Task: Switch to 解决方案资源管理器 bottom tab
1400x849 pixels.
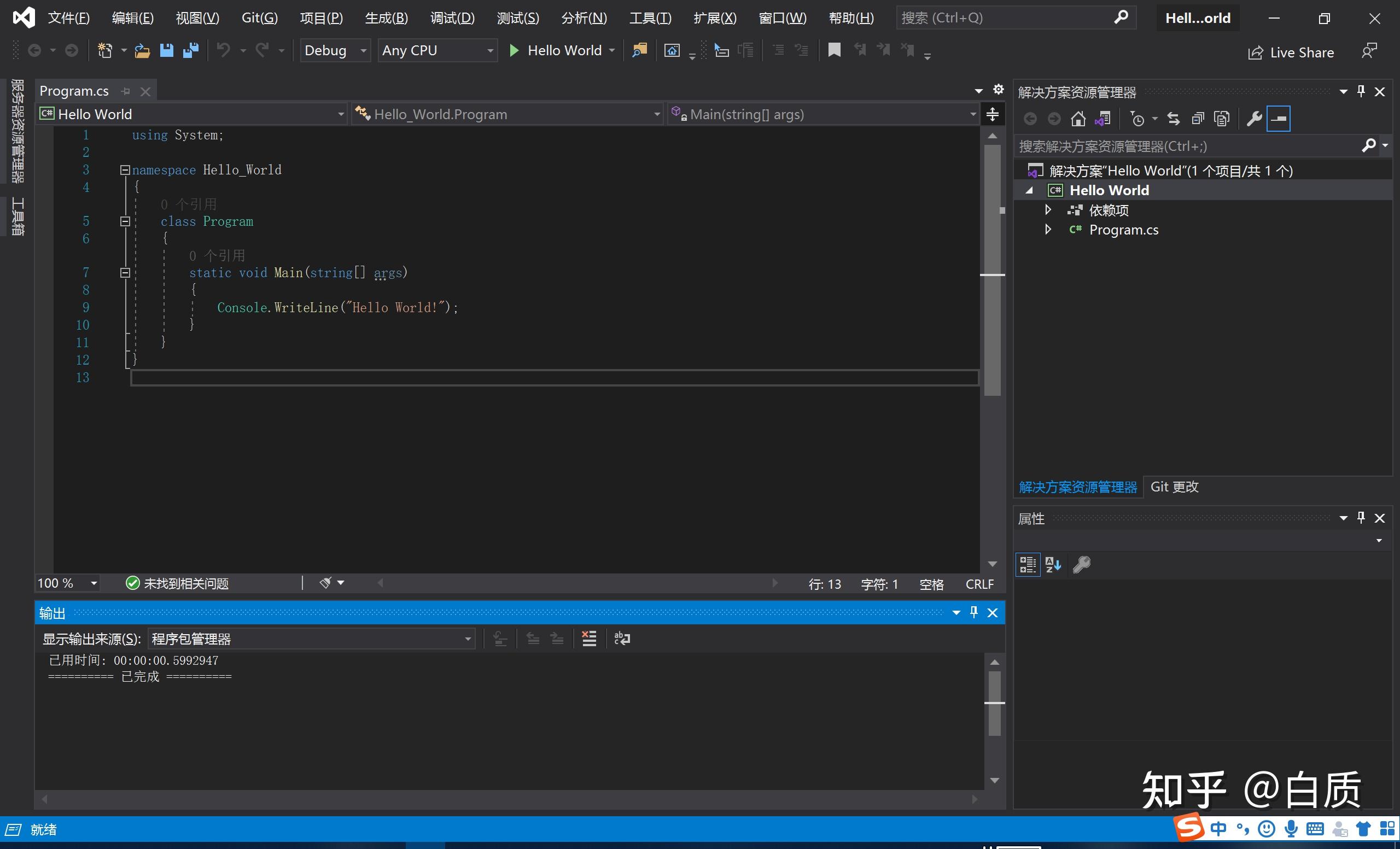Action: click(1078, 487)
